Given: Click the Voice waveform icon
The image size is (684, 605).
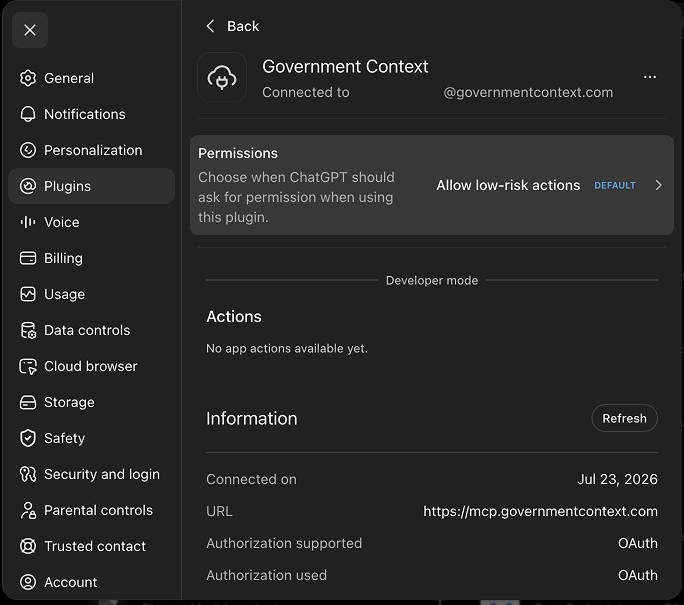Looking at the screenshot, I should 28,222.
